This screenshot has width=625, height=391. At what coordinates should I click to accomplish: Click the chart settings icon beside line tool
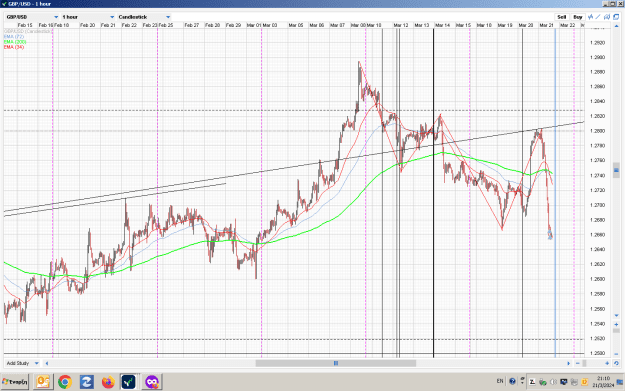[x=607, y=17]
